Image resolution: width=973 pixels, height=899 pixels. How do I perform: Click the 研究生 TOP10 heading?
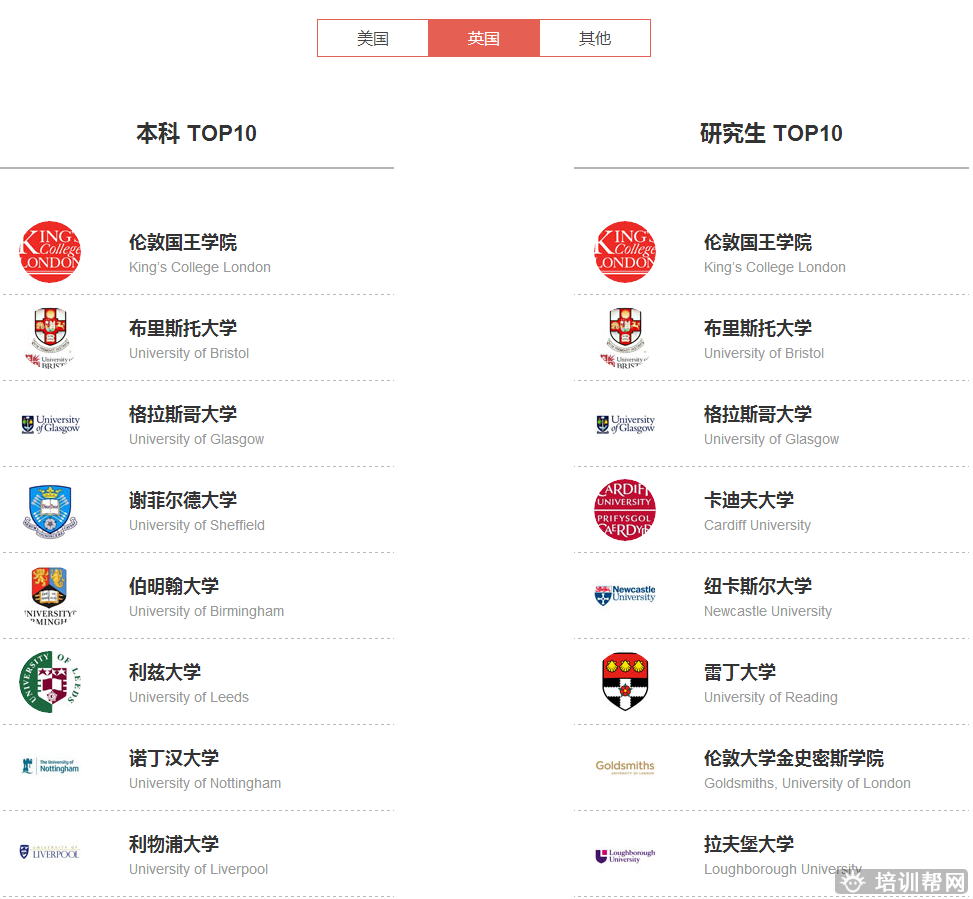(771, 133)
